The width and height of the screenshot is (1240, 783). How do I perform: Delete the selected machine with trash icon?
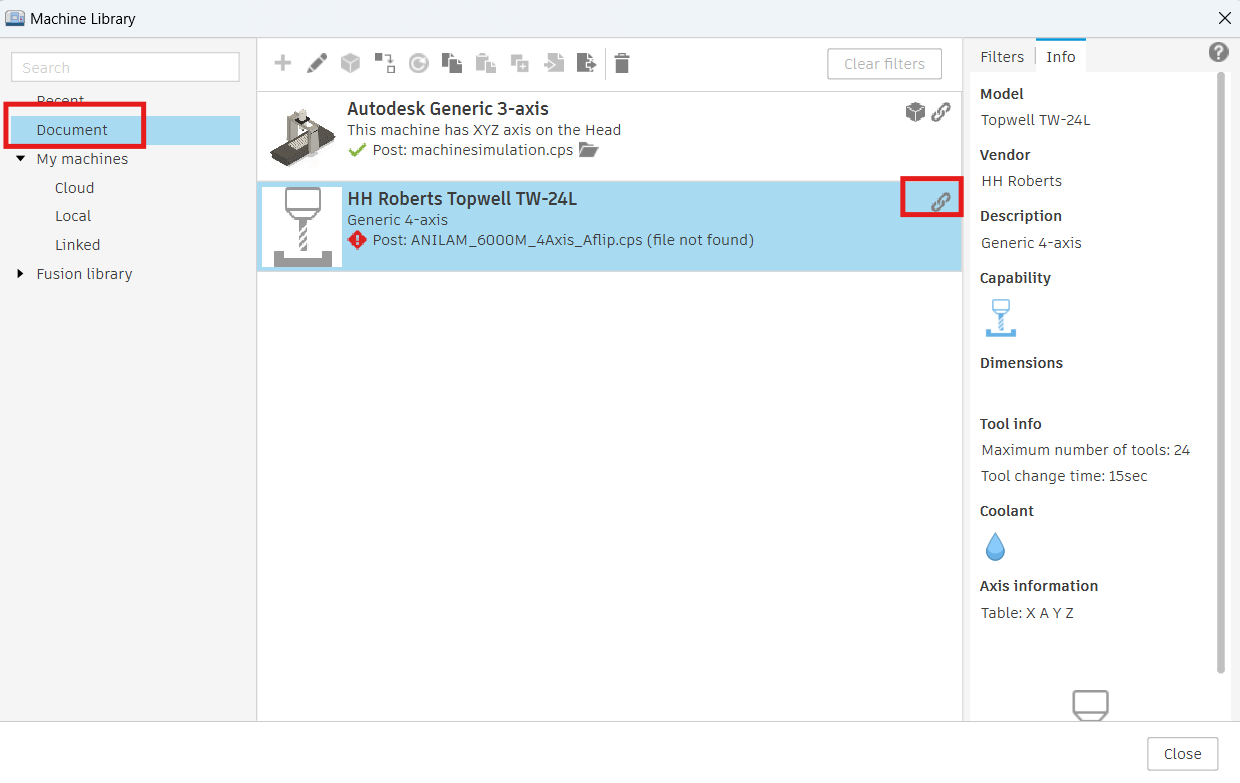[x=622, y=63]
